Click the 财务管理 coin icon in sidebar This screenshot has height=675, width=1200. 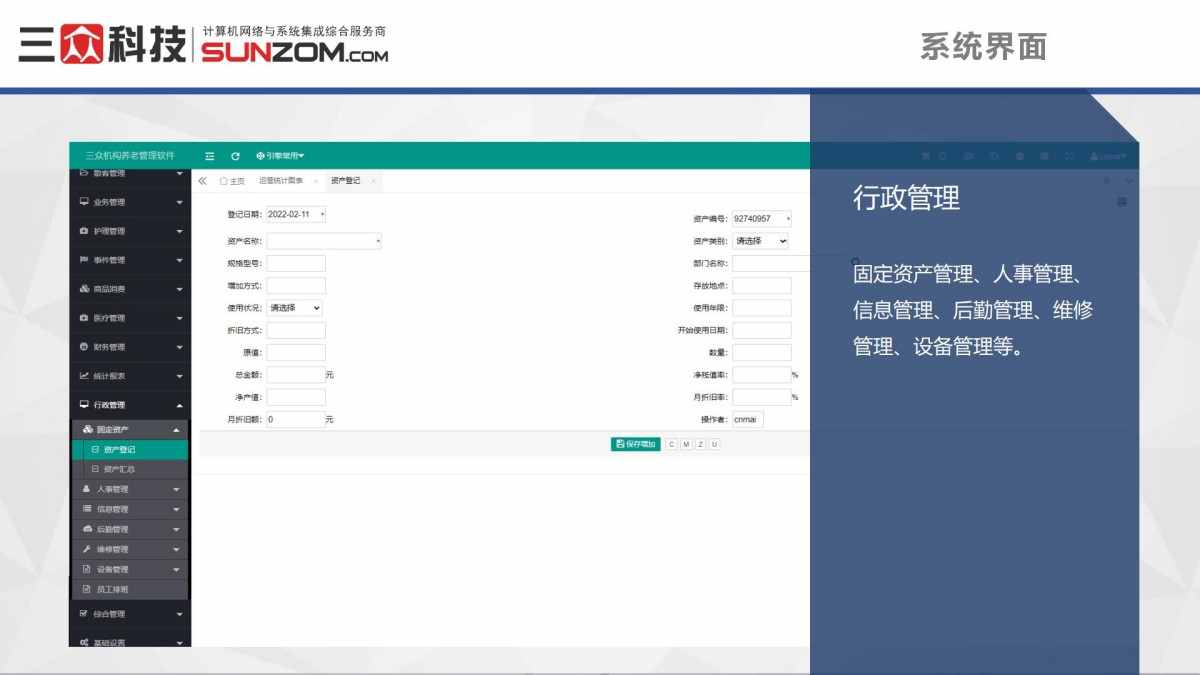(84, 346)
